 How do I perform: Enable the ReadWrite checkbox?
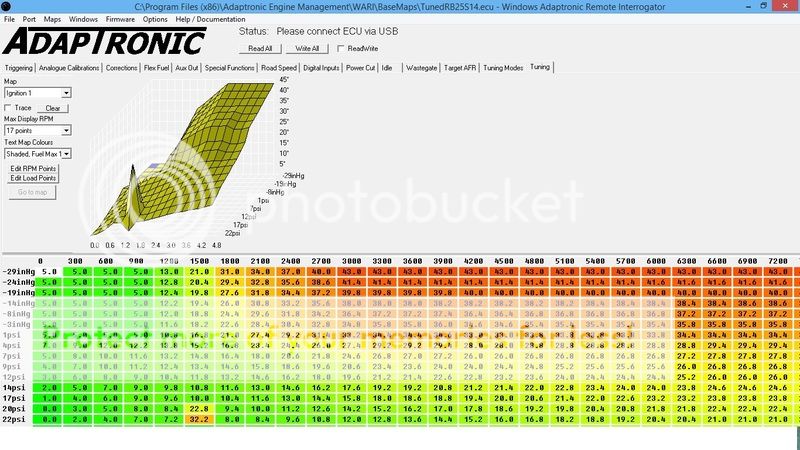tap(343, 48)
